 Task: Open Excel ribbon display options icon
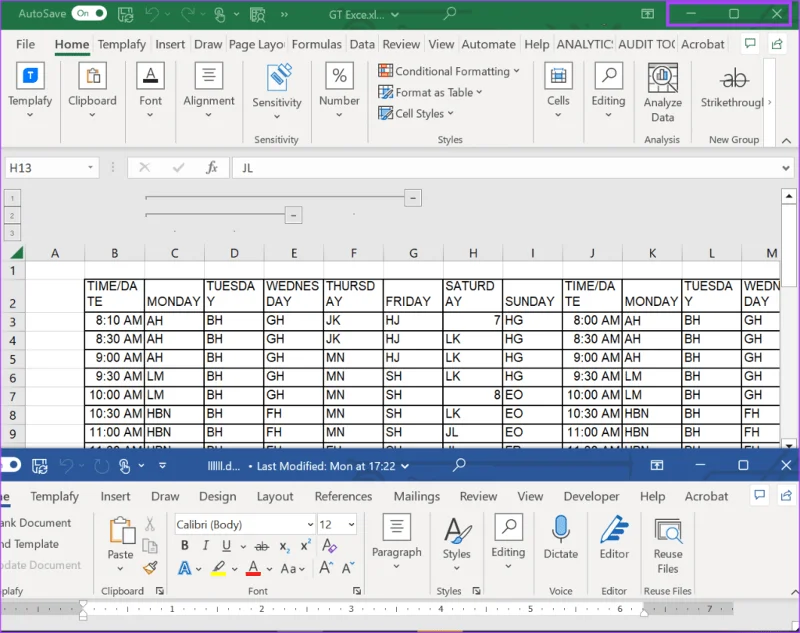pyautogui.click(x=647, y=14)
